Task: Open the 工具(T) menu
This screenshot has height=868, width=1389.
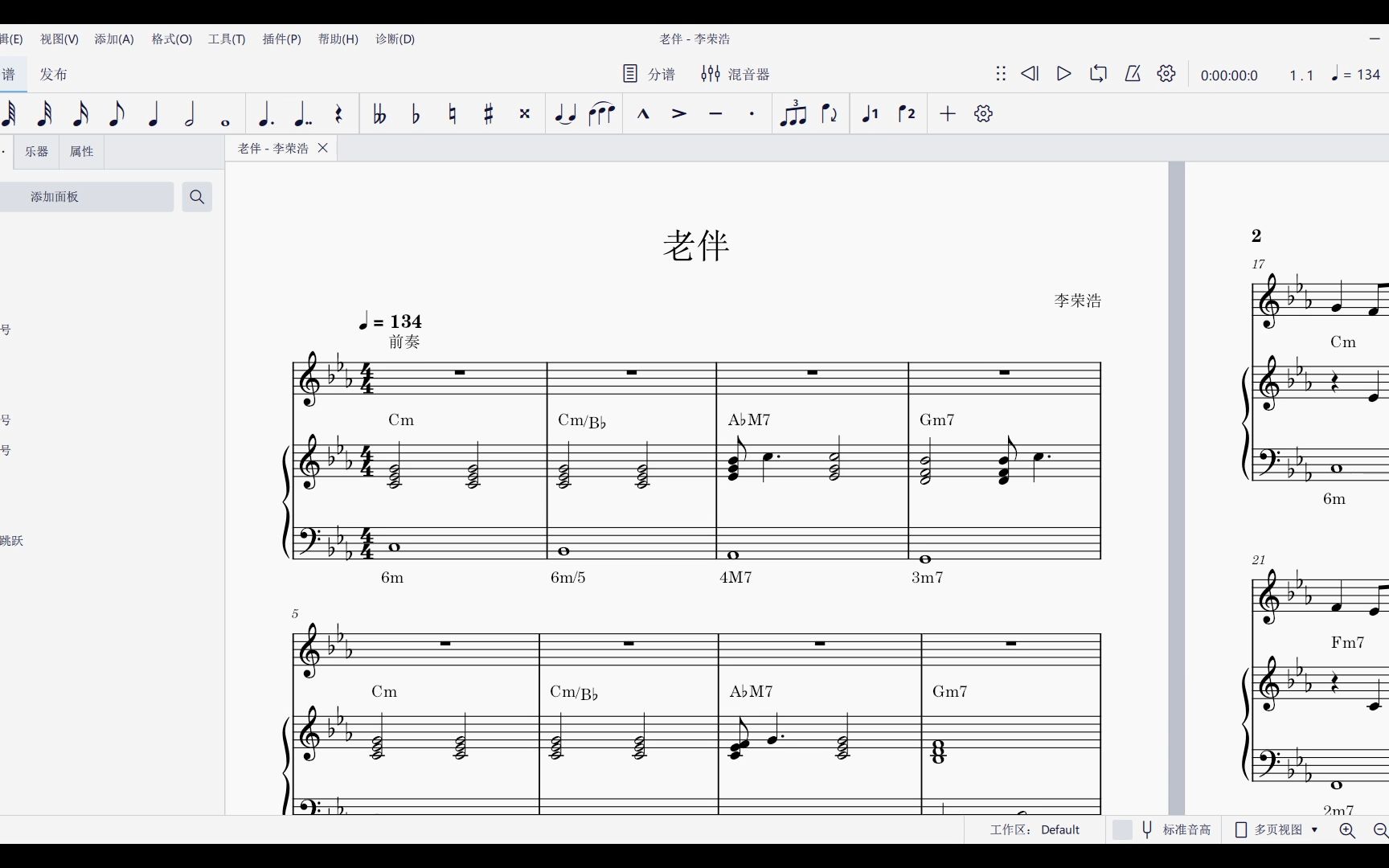Action: tap(227, 39)
